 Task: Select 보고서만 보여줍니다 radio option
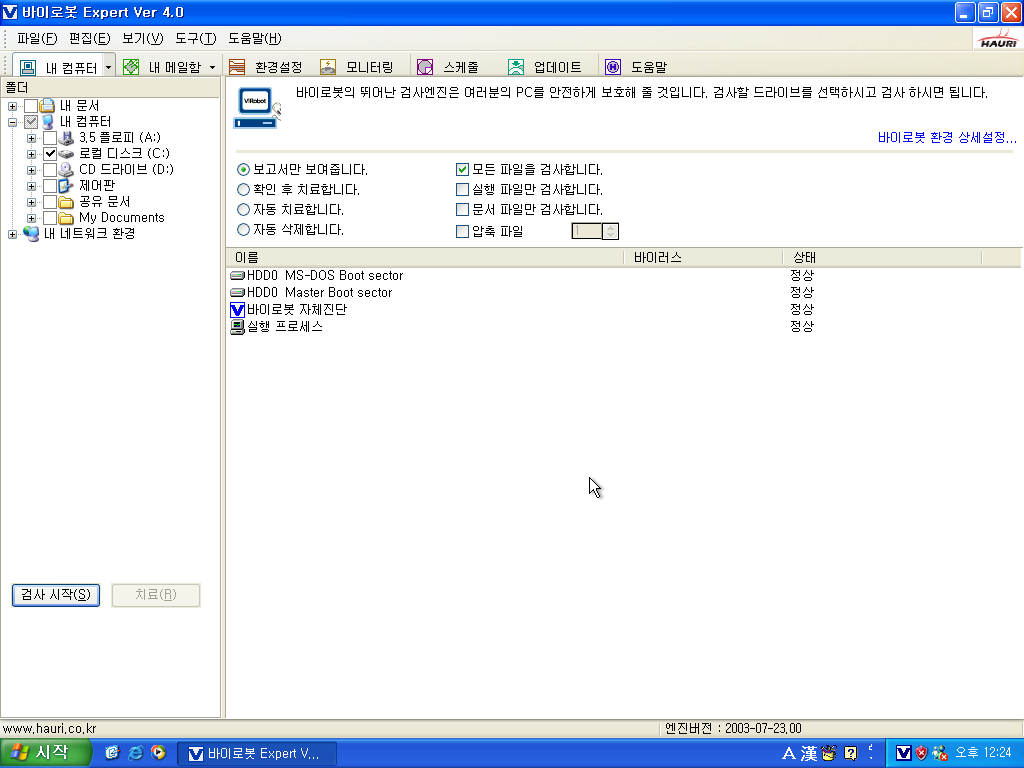244,170
